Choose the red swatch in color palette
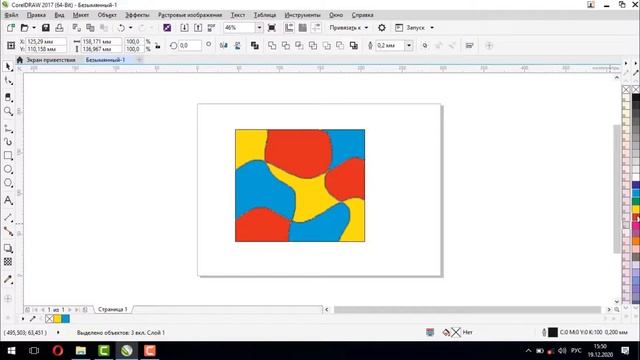Screen dimensions: 640x360 point(636,217)
